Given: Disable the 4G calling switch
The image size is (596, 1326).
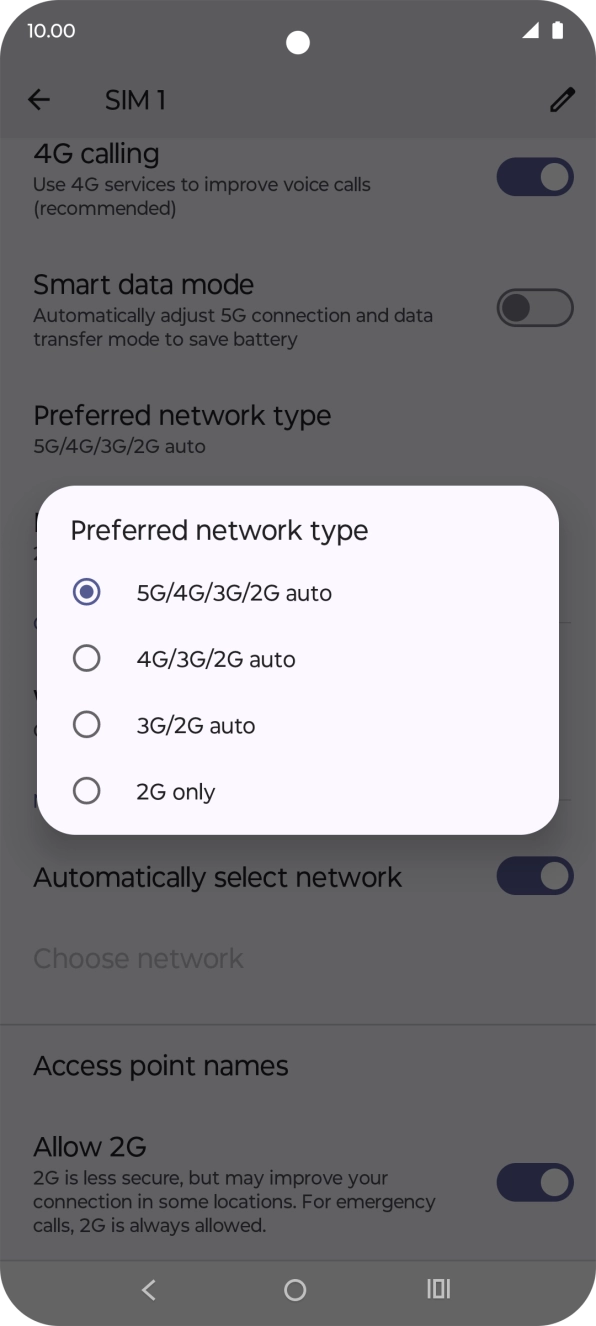Looking at the screenshot, I should pos(534,177).
